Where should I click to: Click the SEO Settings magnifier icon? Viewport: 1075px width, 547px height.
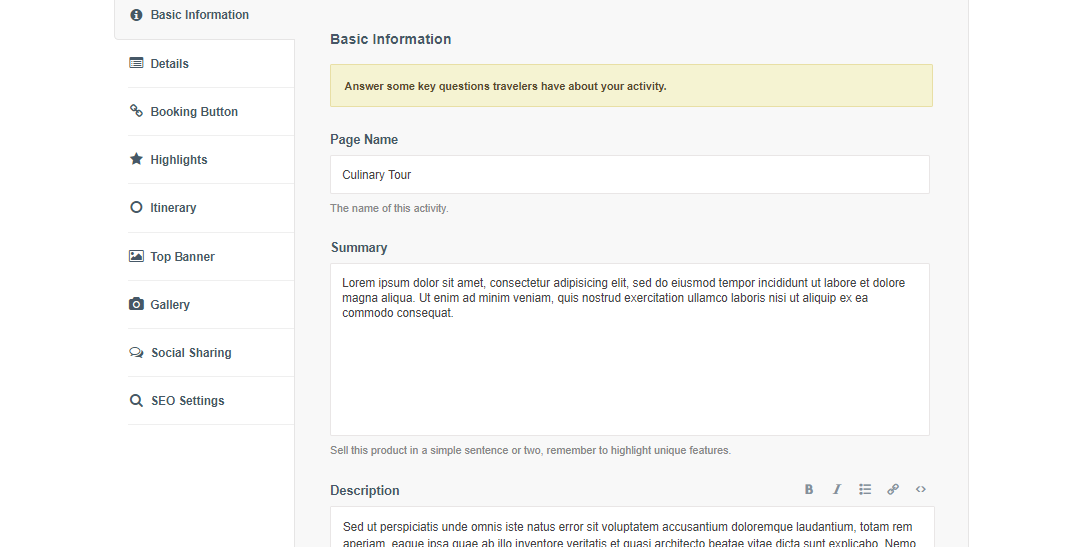tap(136, 400)
